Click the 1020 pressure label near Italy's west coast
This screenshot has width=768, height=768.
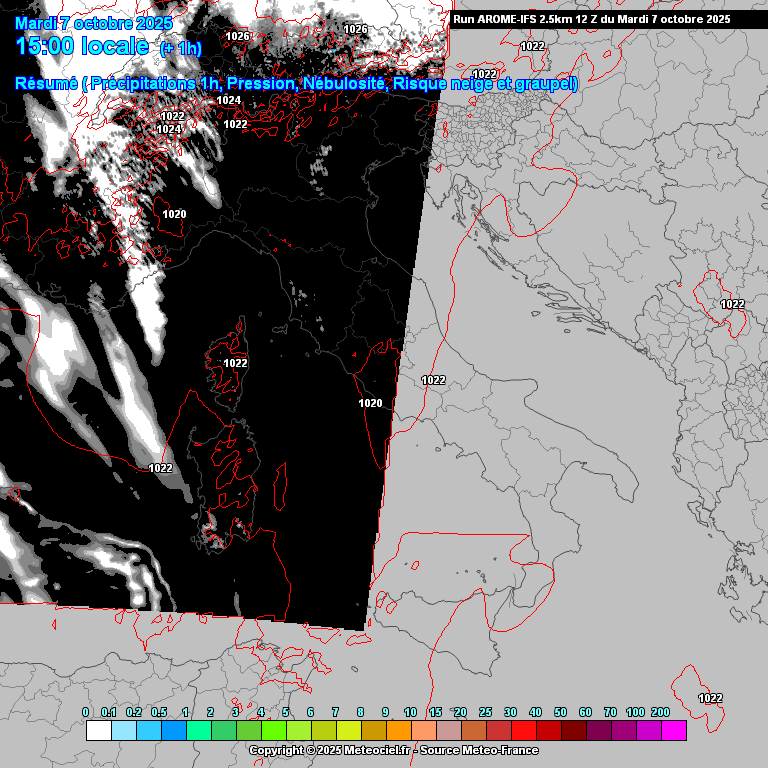click(370, 403)
